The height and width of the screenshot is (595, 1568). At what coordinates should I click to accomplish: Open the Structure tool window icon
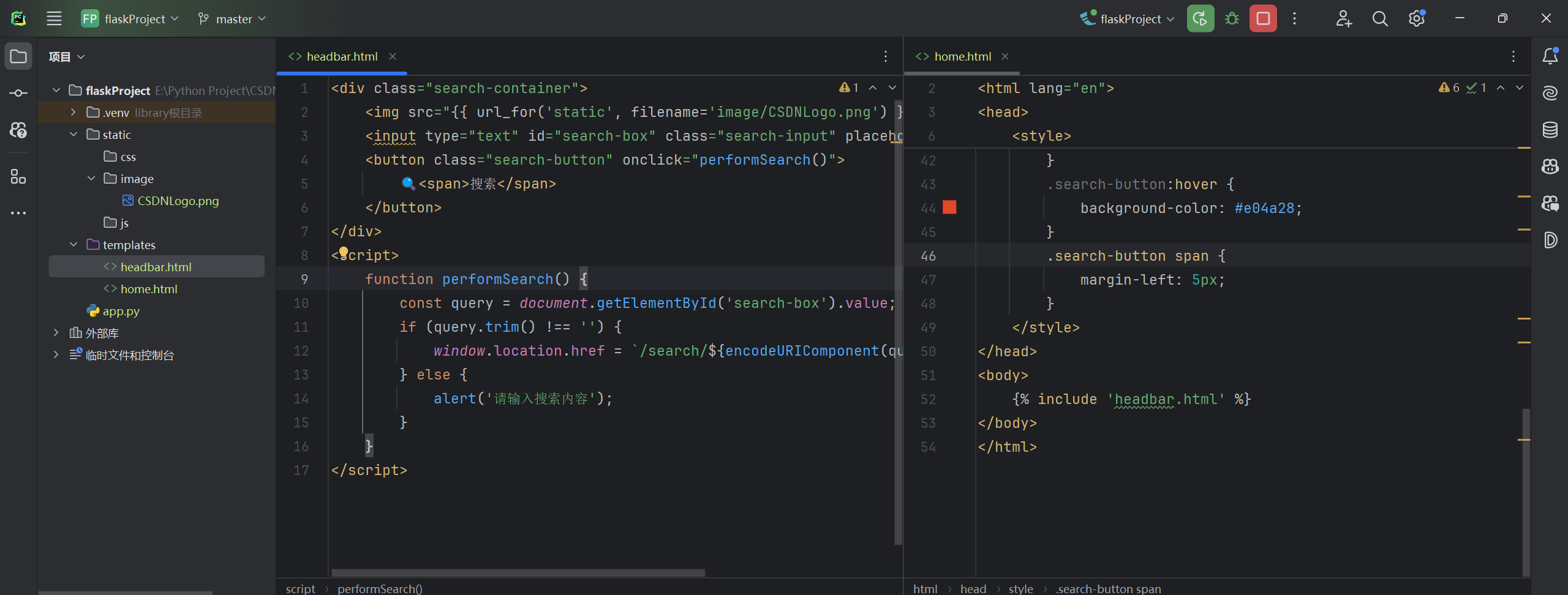click(18, 177)
